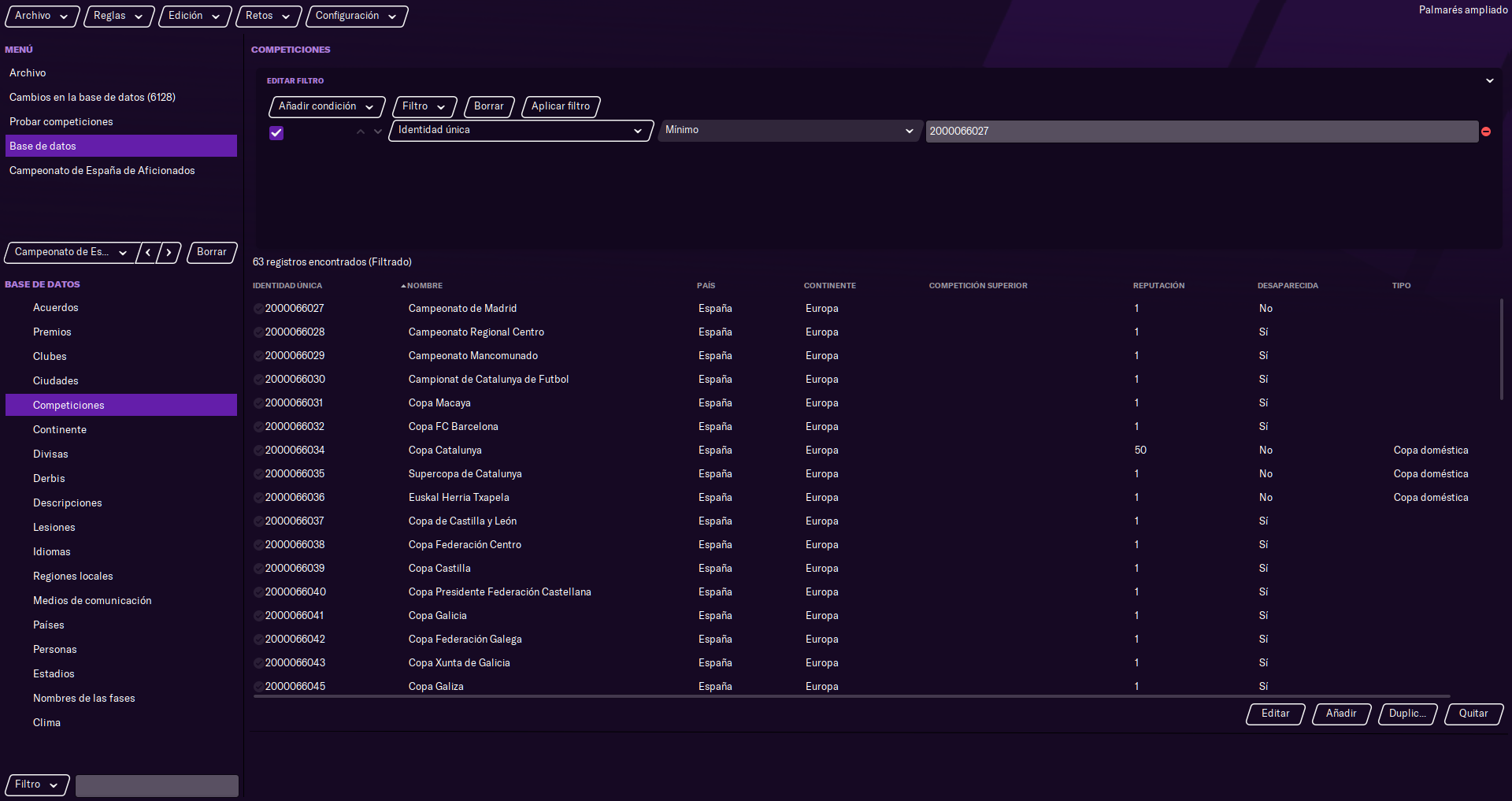The height and width of the screenshot is (801, 1512).
Task: Go to previous record with left arrow
Action: click(148, 252)
